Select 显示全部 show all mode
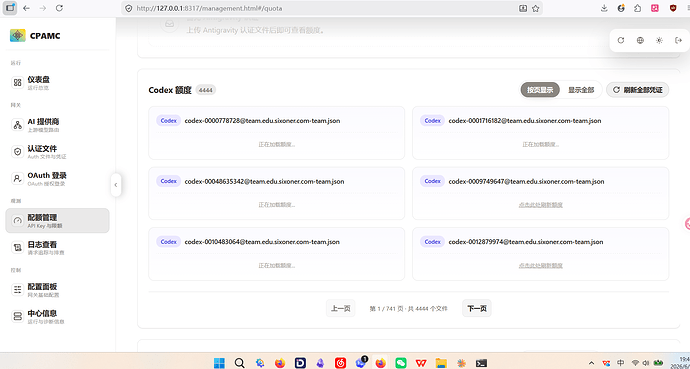This screenshot has height=369, width=690. 581,90
